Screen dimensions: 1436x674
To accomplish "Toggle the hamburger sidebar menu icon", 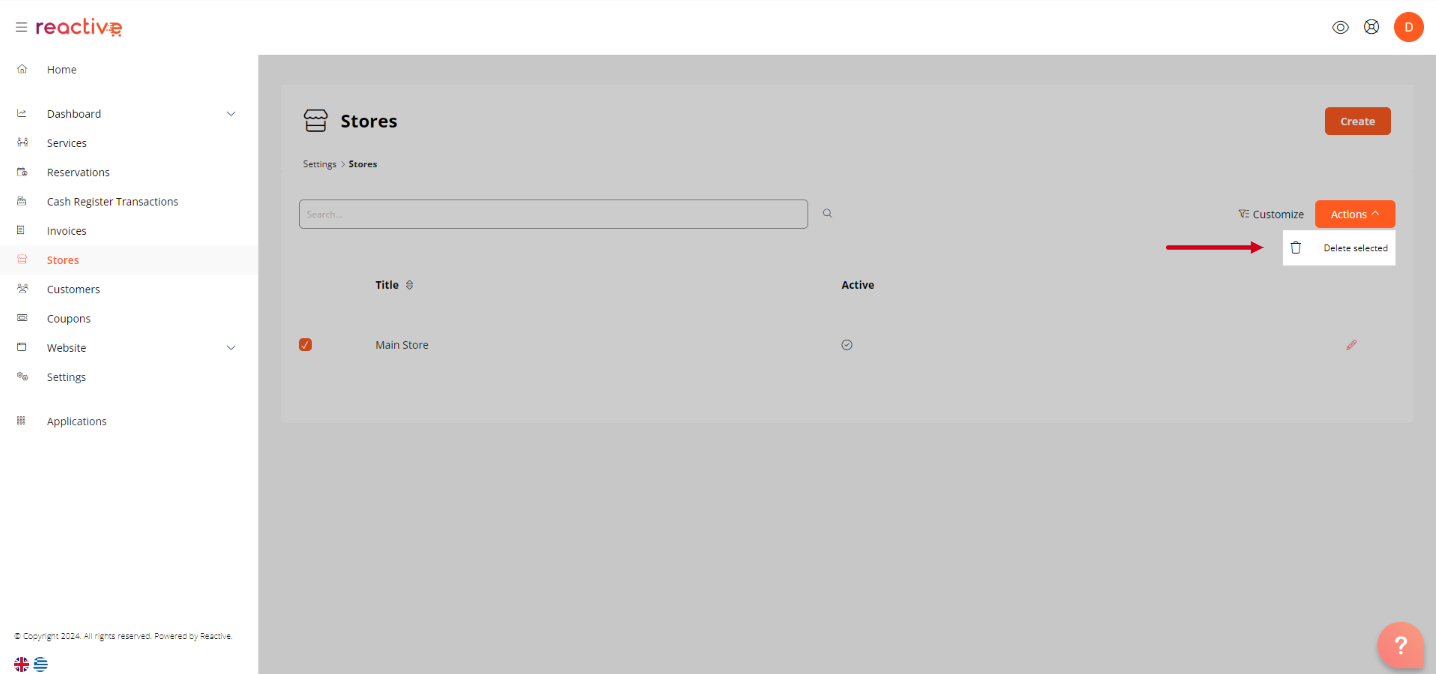I will pyautogui.click(x=21, y=27).
